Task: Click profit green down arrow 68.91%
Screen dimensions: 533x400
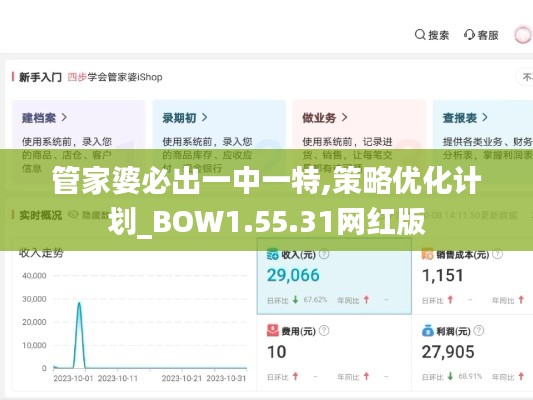Action: (x=450, y=376)
